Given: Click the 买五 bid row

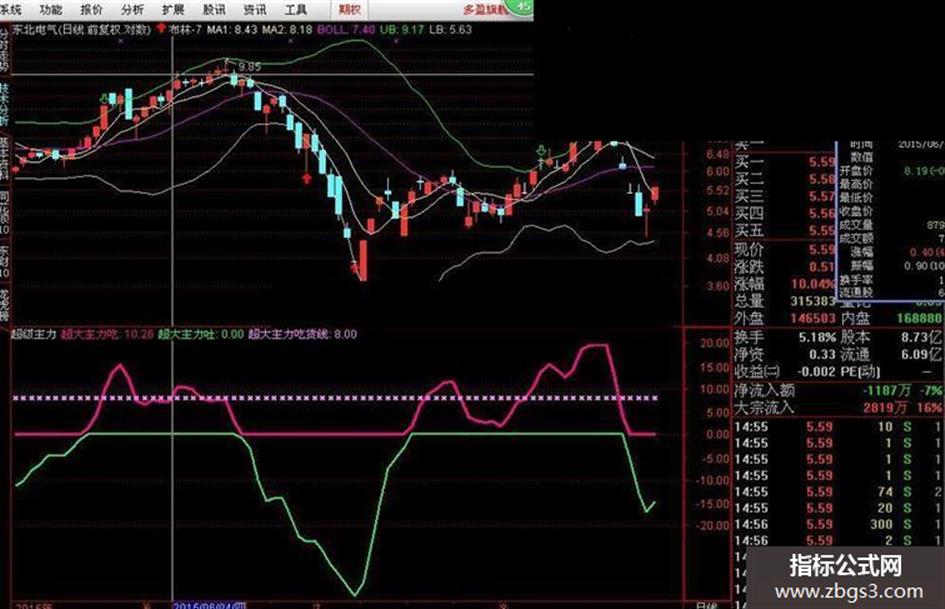Looking at the screenshot, I should tap(785, 230).
